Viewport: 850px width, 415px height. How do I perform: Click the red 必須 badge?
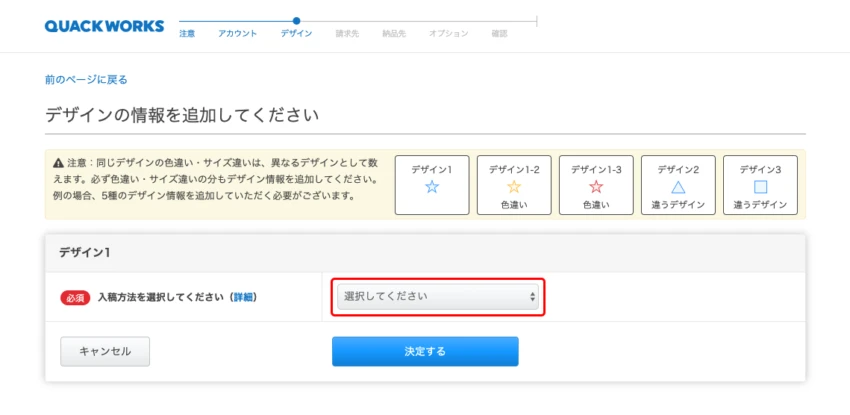pos(75,297)
